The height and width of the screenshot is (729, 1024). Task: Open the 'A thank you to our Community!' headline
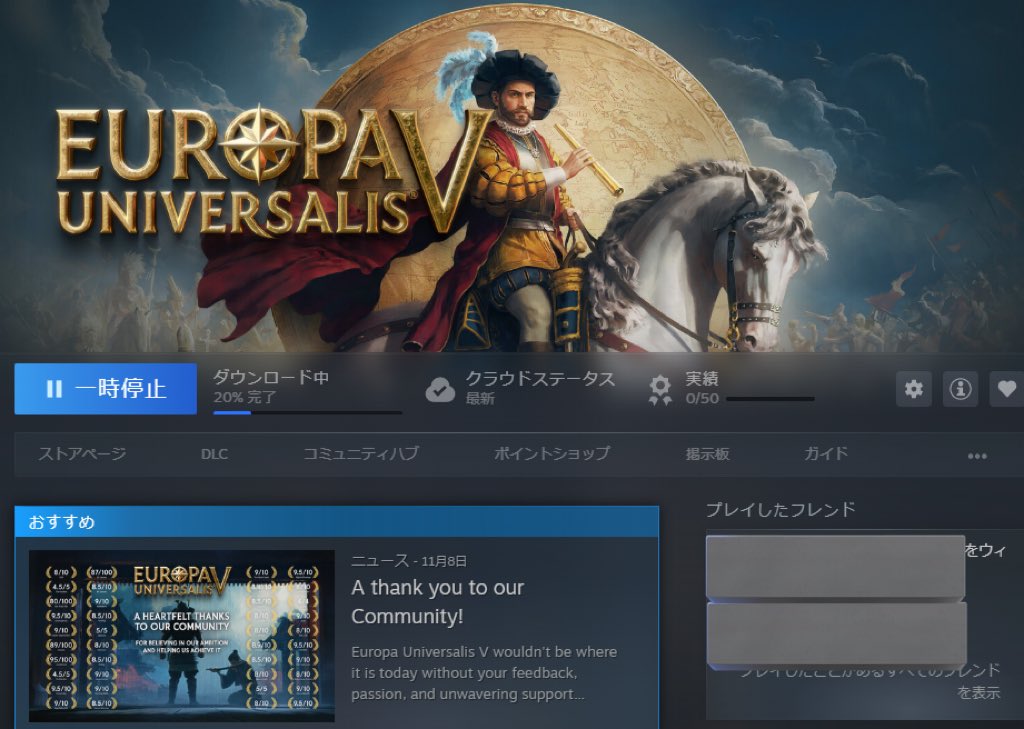[438, 602]
